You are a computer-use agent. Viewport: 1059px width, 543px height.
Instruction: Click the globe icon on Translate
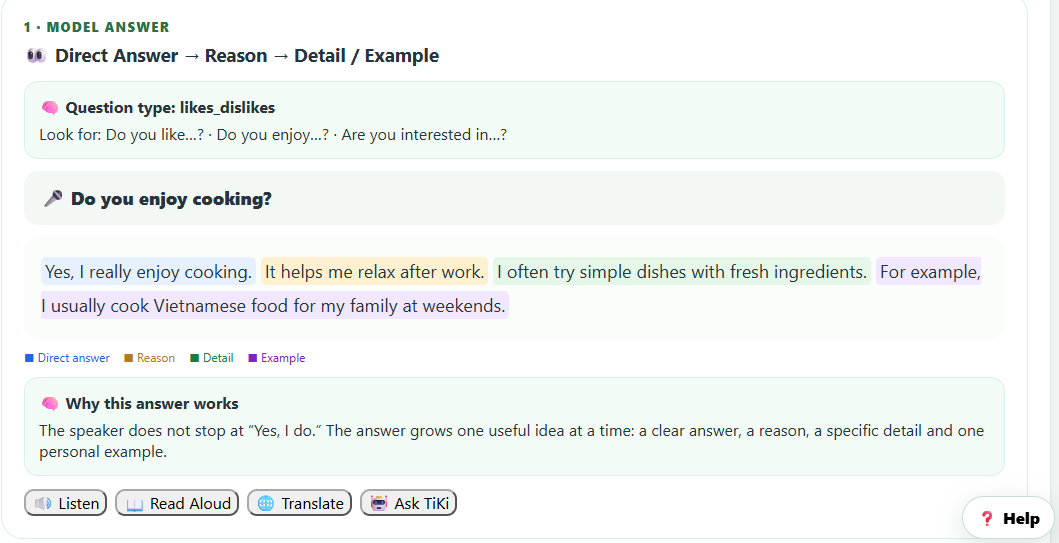coord(266,504)
